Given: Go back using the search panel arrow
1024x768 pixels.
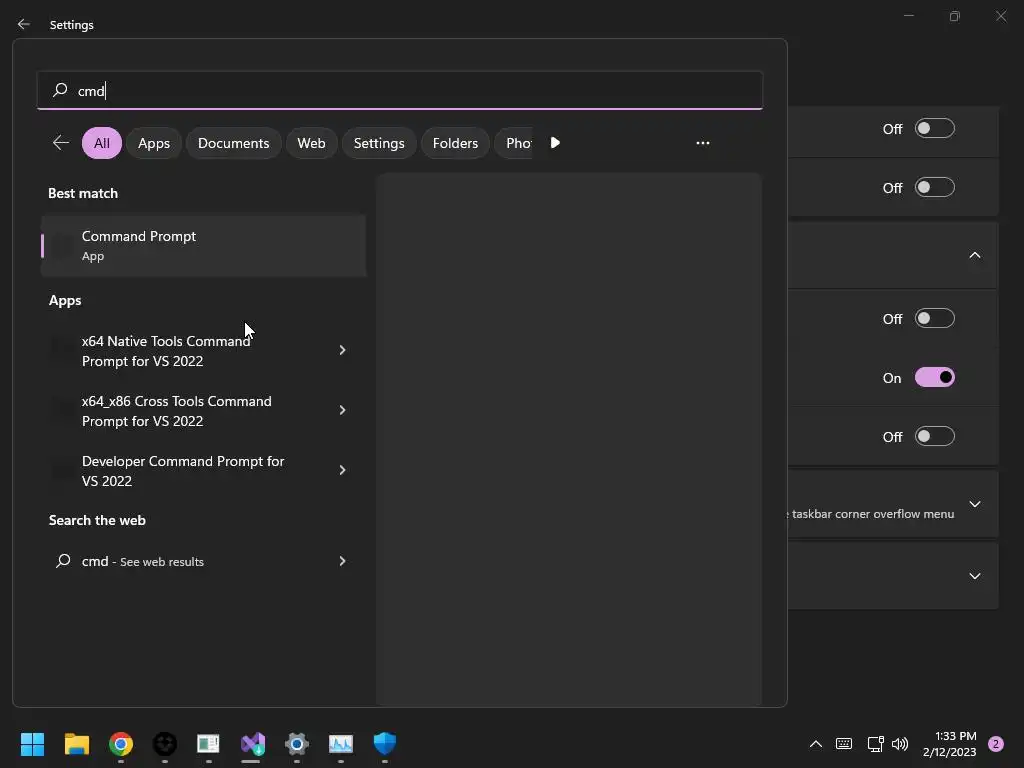Looking at the screenshot, I should [x=61, y=142].
